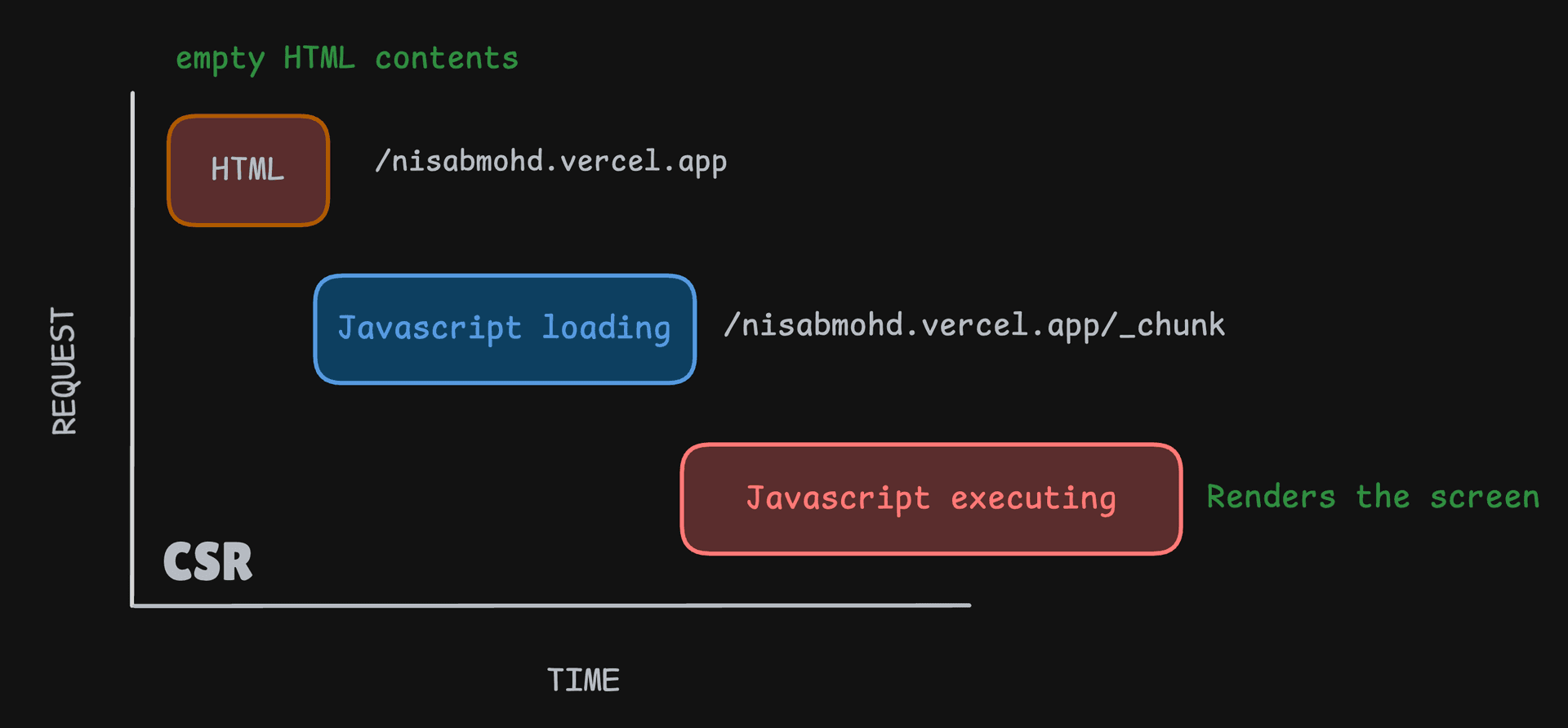Click the orange HTML request box
Viewport: 1568px width, 728px height.
(x=248, y=170)
